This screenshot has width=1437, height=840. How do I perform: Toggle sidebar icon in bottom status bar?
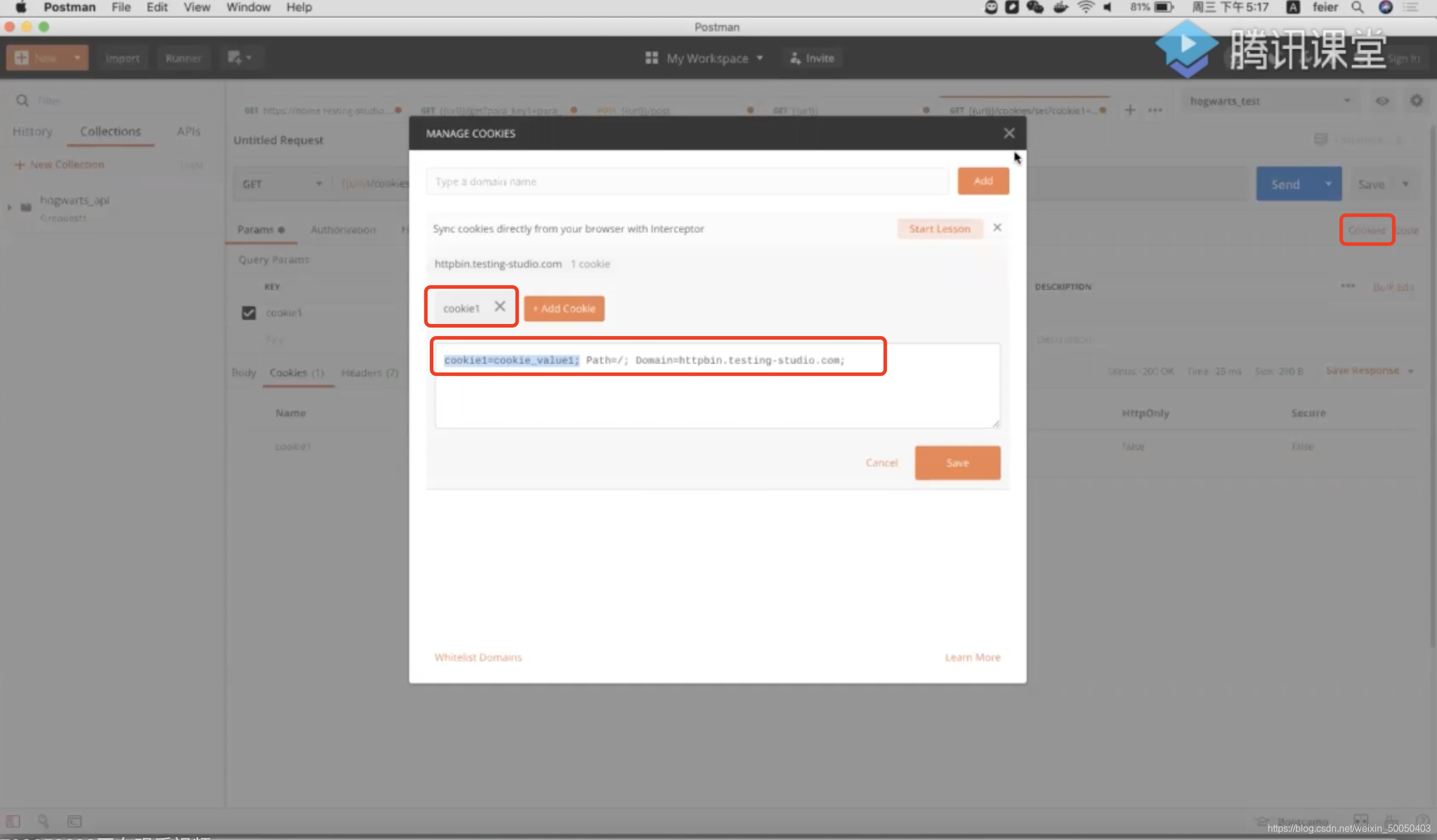pos(13,821)
